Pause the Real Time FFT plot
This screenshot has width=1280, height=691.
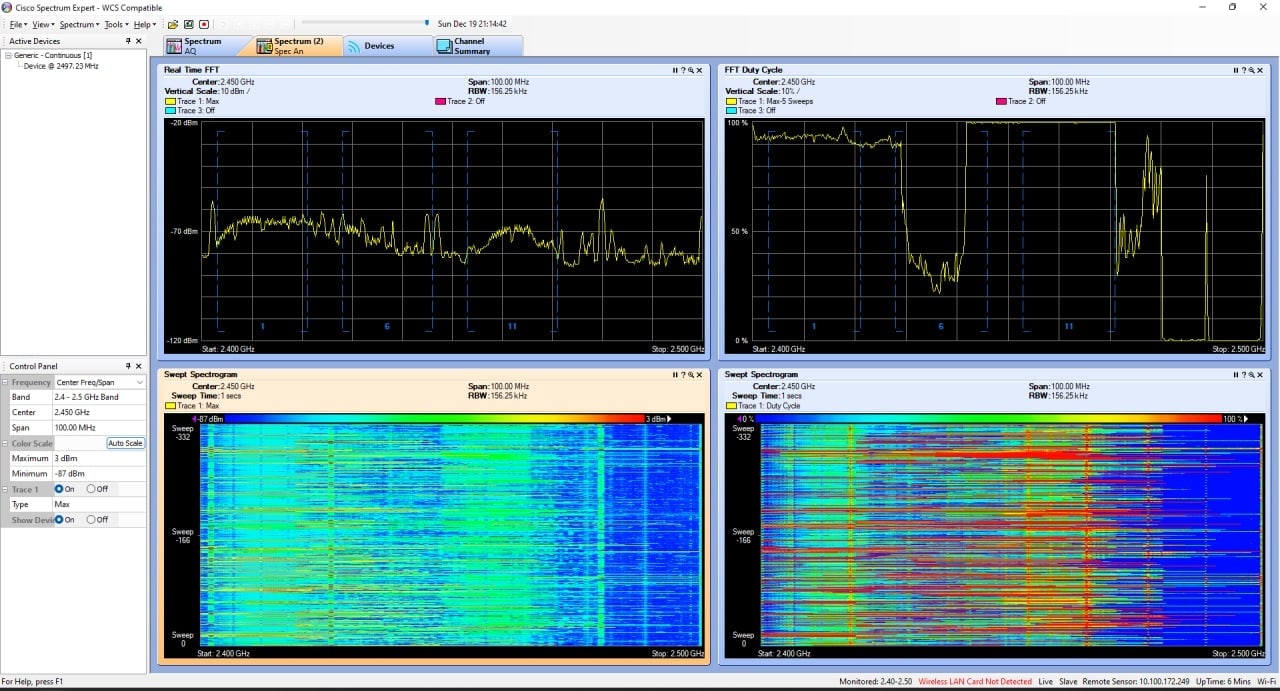click(x=676, y=70)
